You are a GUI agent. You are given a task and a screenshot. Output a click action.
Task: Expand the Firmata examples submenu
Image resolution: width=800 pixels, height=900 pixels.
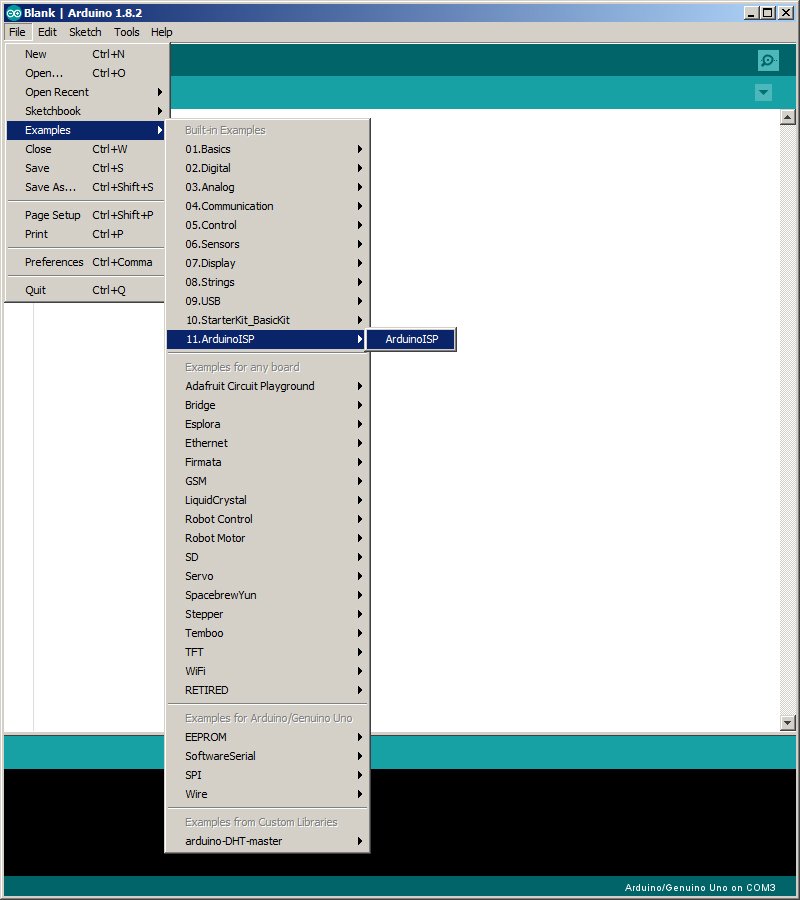[267, 462]
